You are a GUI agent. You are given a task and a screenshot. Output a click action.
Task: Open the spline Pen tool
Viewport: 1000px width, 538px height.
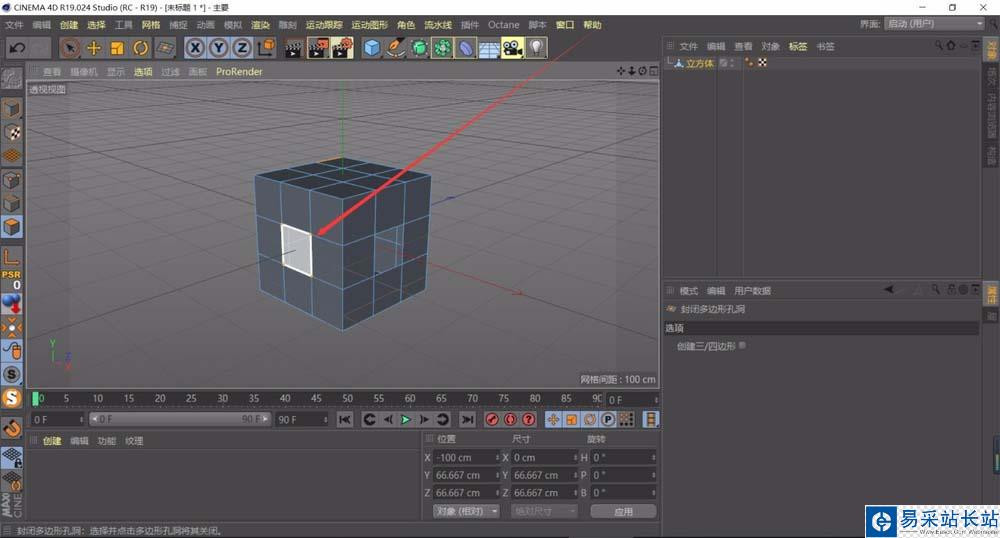[x=395, y=48]
